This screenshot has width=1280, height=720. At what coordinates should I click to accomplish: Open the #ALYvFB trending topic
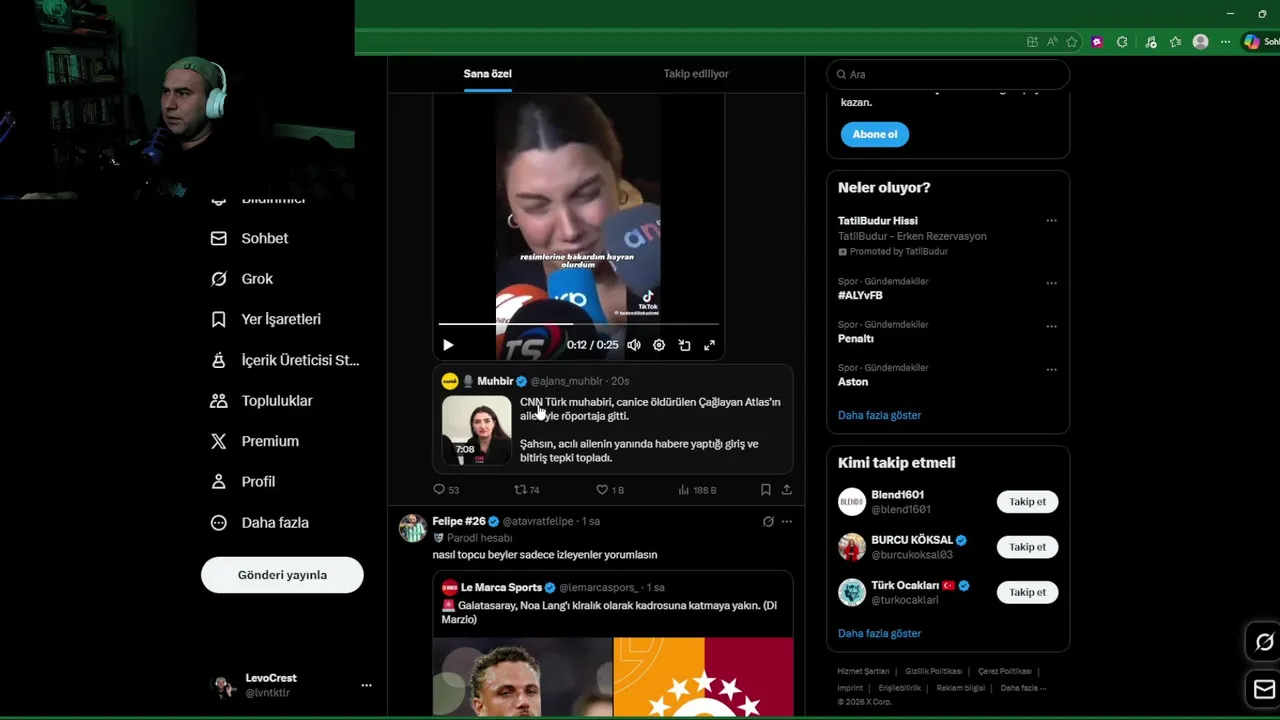[x=860, y=296]
